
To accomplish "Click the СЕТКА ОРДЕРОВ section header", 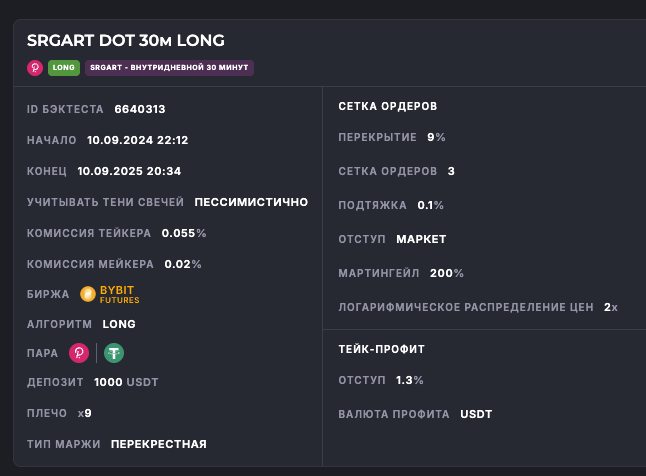I will (388, 105).
